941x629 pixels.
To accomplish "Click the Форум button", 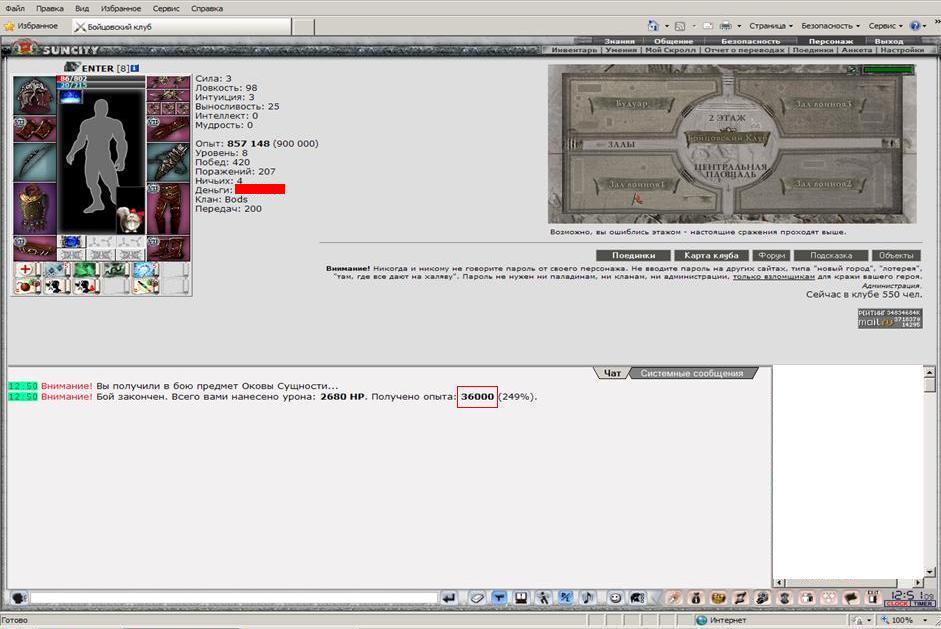I will pos(771,255).
